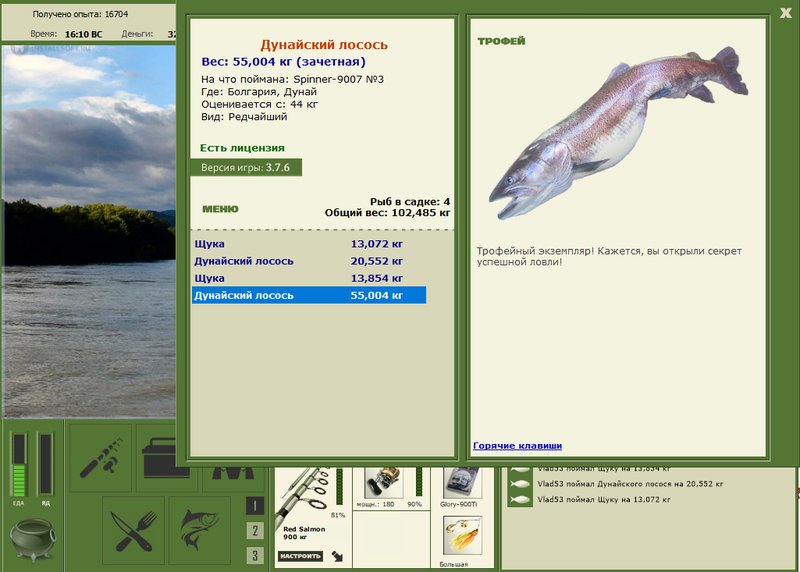Click the Оценивается с: 44 кг line
This screenshot has height=572, width=800.
pos(259,104)
